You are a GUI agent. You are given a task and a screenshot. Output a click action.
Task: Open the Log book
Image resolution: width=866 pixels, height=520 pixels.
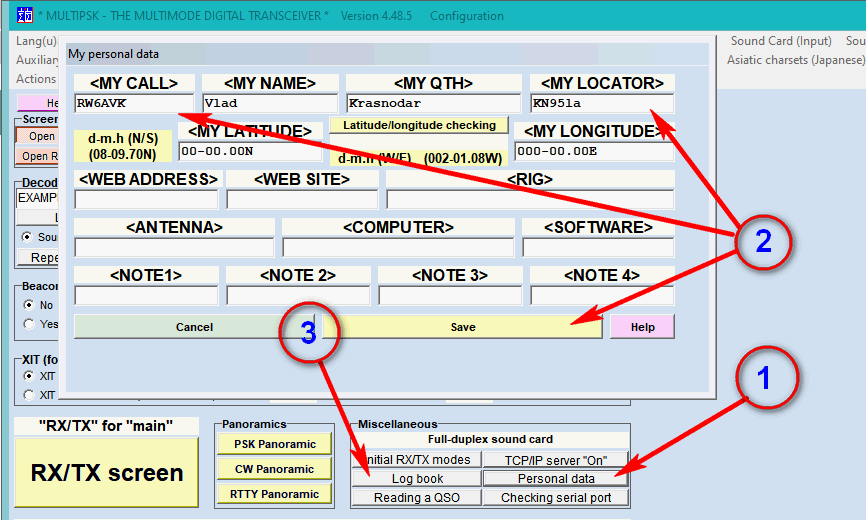pyautogui.click(x=417, y=479)
